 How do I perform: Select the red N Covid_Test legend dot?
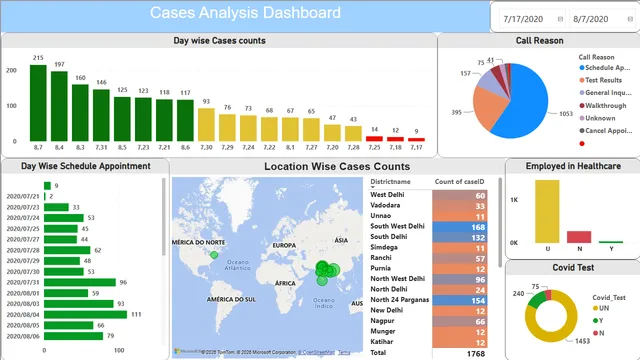click(596, 333)
